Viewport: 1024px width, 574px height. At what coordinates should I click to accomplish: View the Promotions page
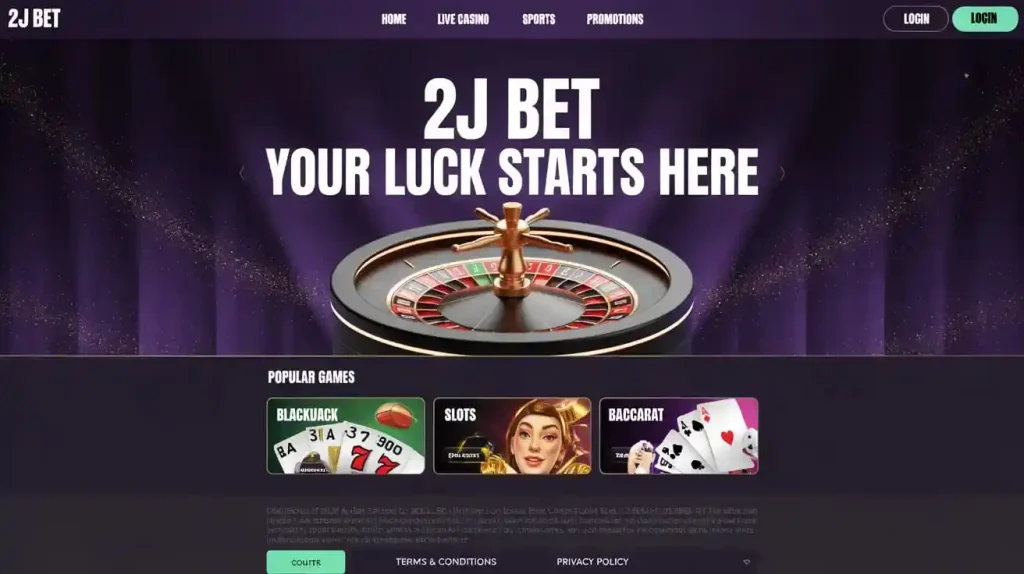pyautogui.click(x=615, y=20)
